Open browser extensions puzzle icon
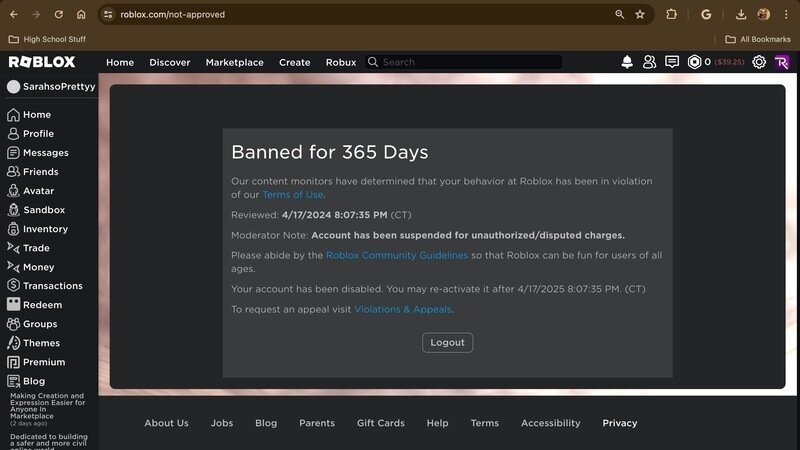The width and height of the screenshot is (800, 450). [x=671, y=14]
